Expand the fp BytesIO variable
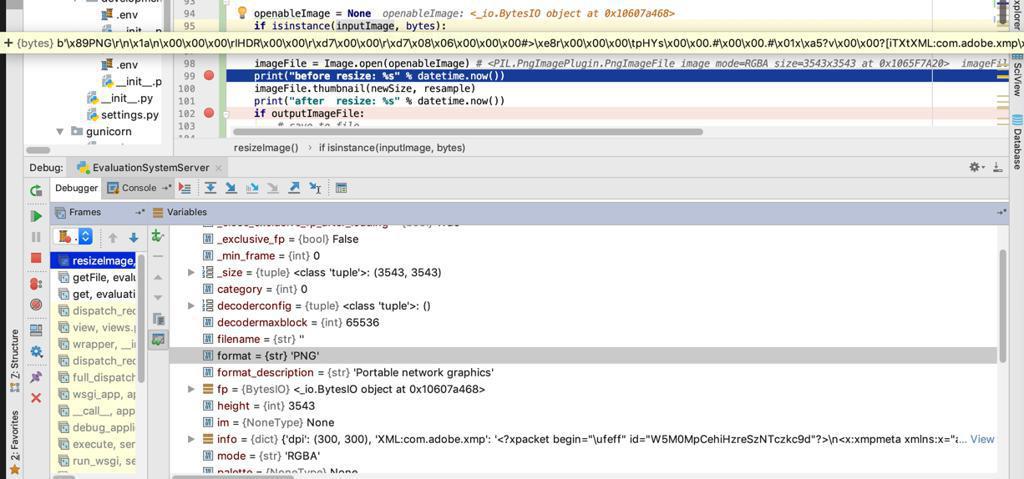This screenshot has height=479, width=1024. pos(191,389)
